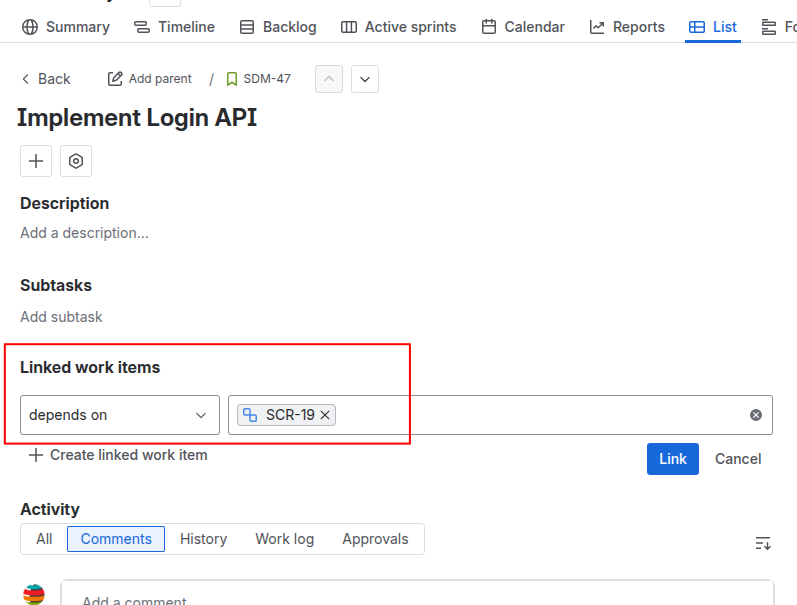
Task: Select the List tab
Action: tap(713, 27)
